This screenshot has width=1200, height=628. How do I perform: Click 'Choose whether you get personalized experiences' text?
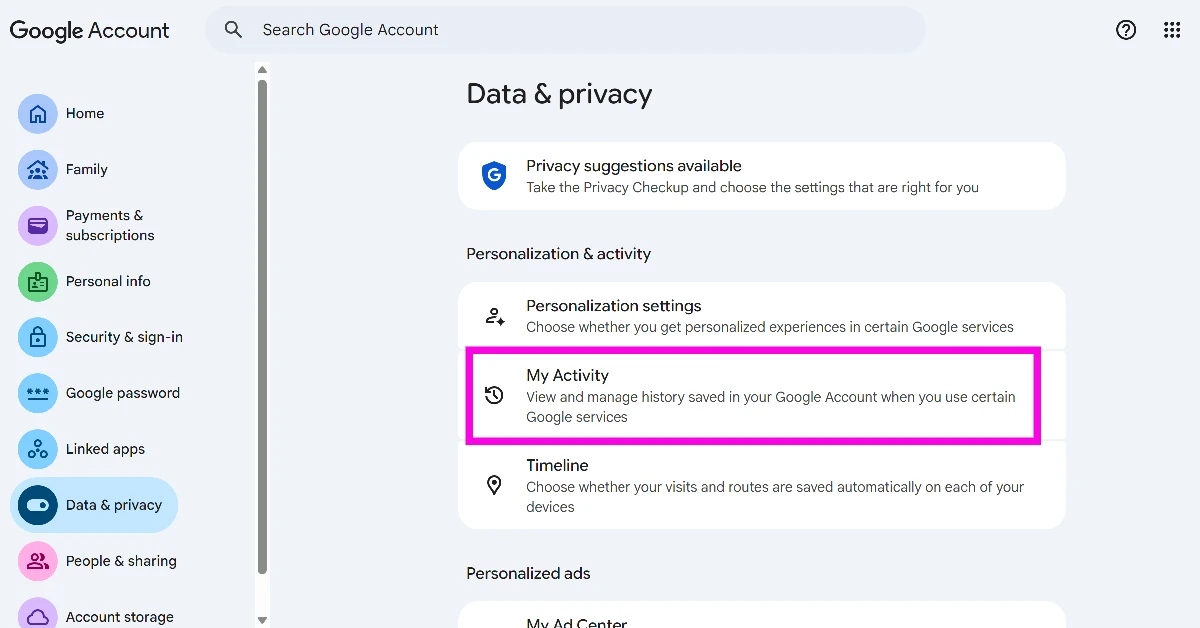pyautogui.click(x=770, y=327)
